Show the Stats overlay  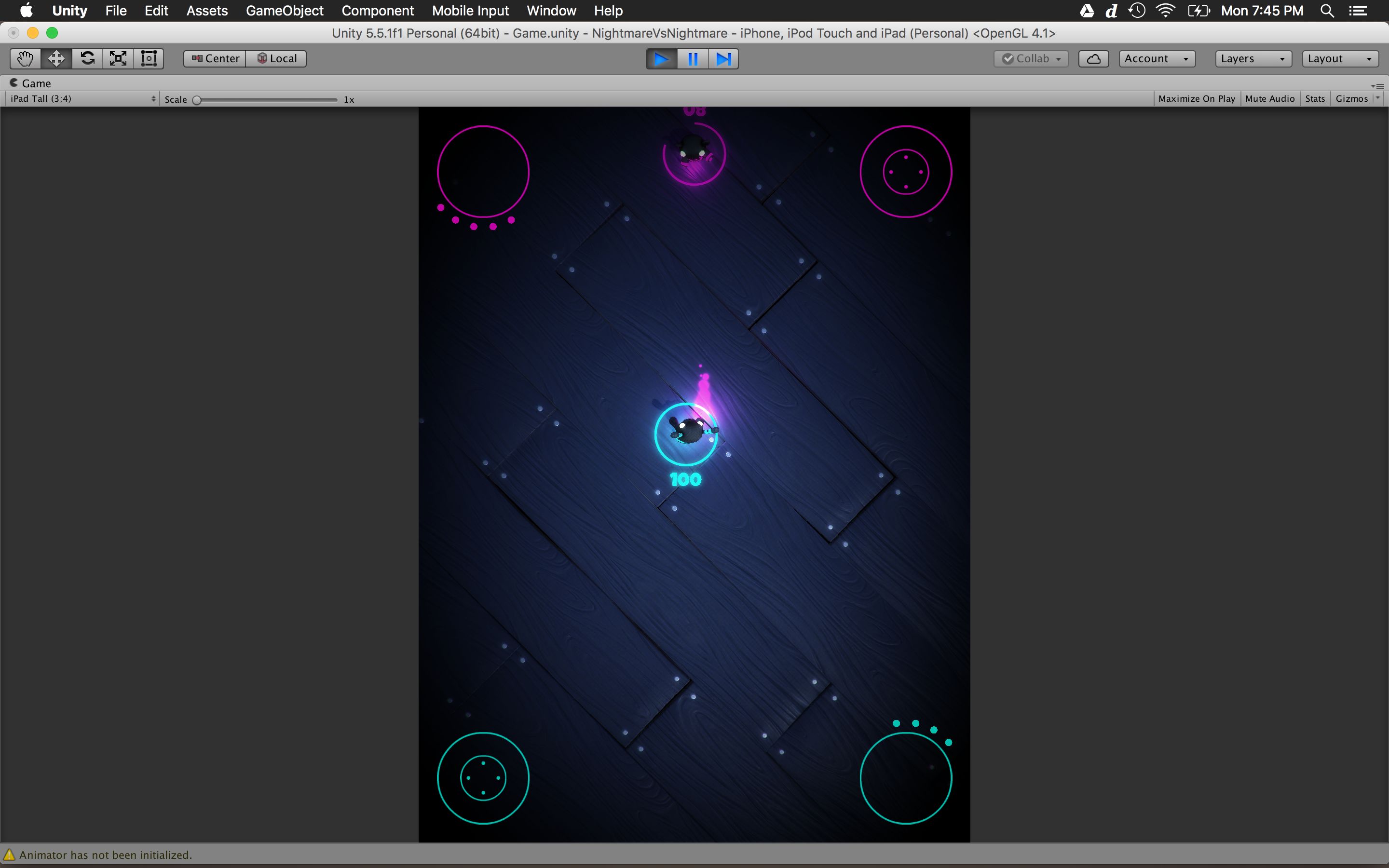[x=1314, y=99]
